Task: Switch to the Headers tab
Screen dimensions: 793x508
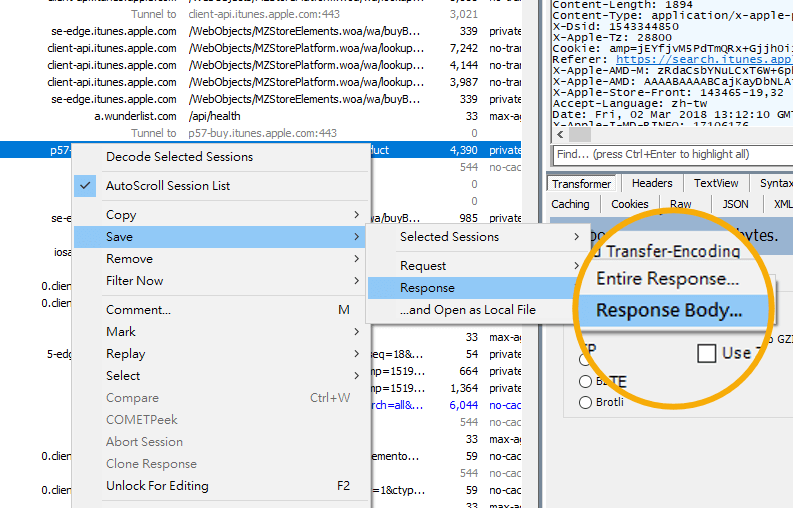Action: [652, 184]
